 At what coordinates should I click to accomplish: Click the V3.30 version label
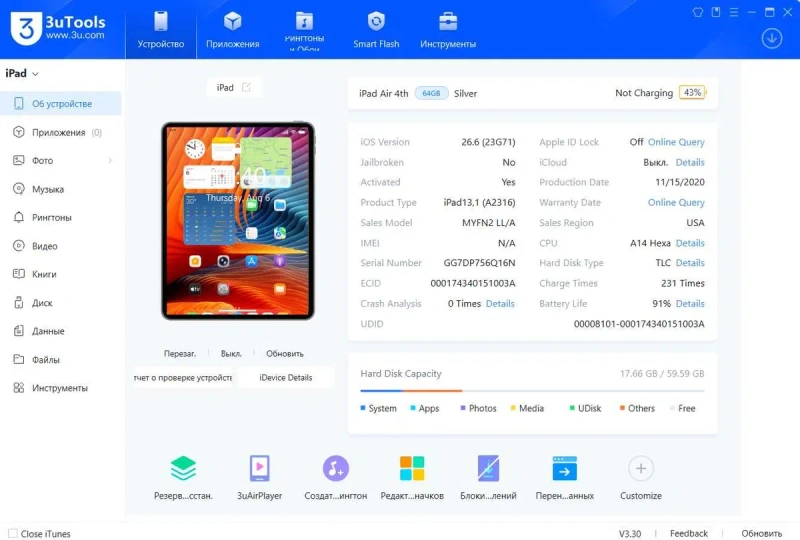[x=630, y=533]
